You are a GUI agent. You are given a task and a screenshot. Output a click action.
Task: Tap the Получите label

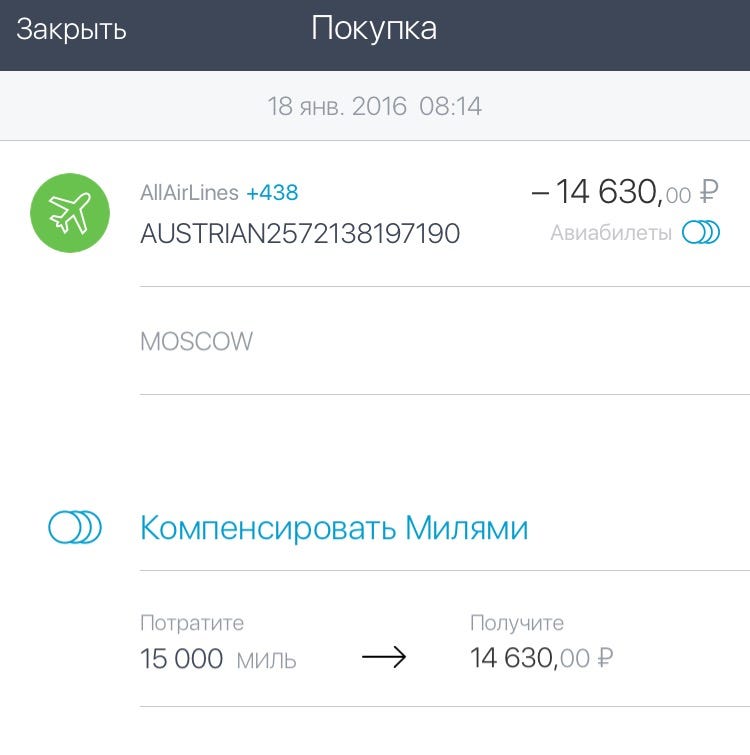517,623
